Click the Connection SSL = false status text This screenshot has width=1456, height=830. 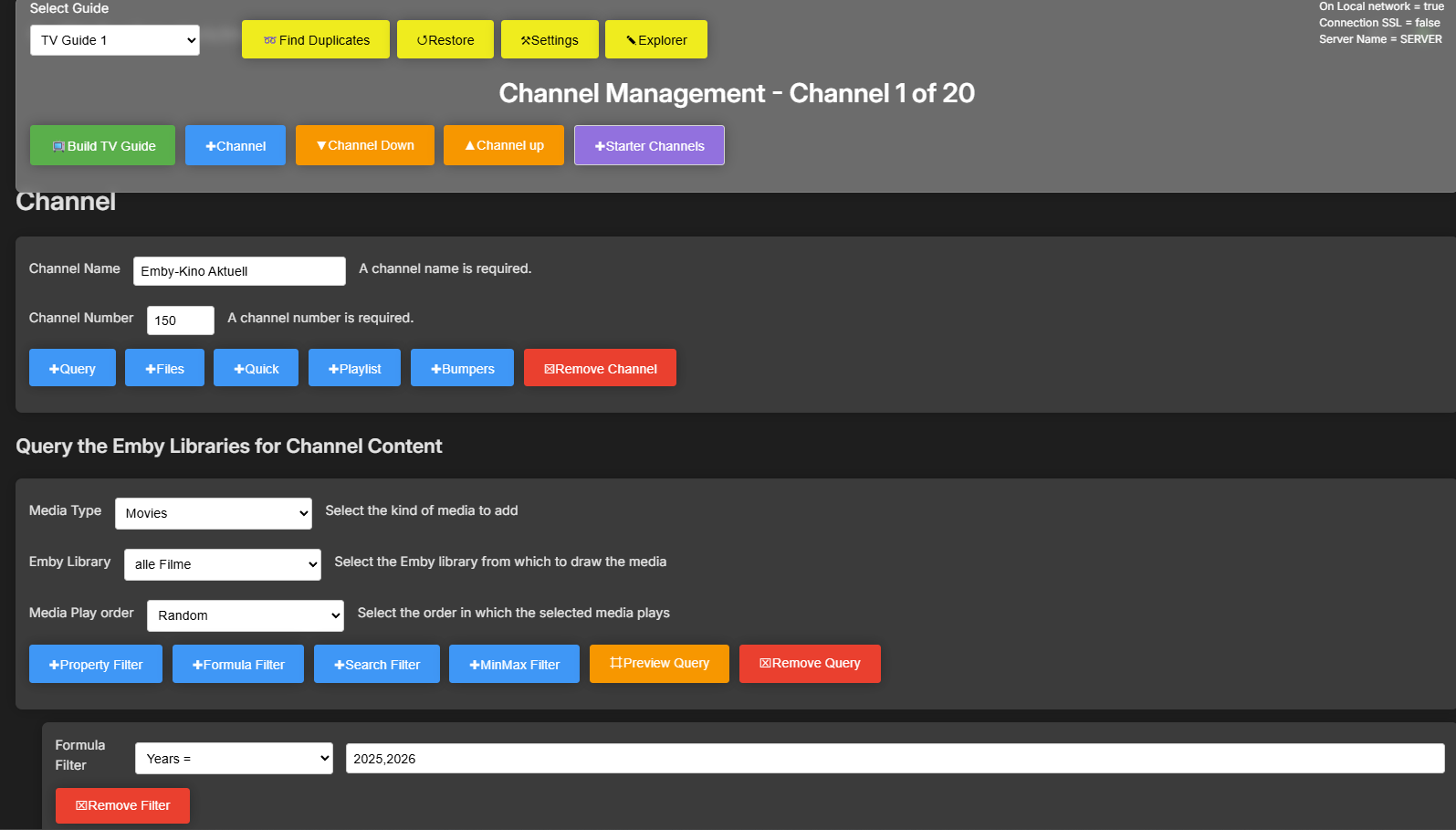click(x=1379, y=23)
